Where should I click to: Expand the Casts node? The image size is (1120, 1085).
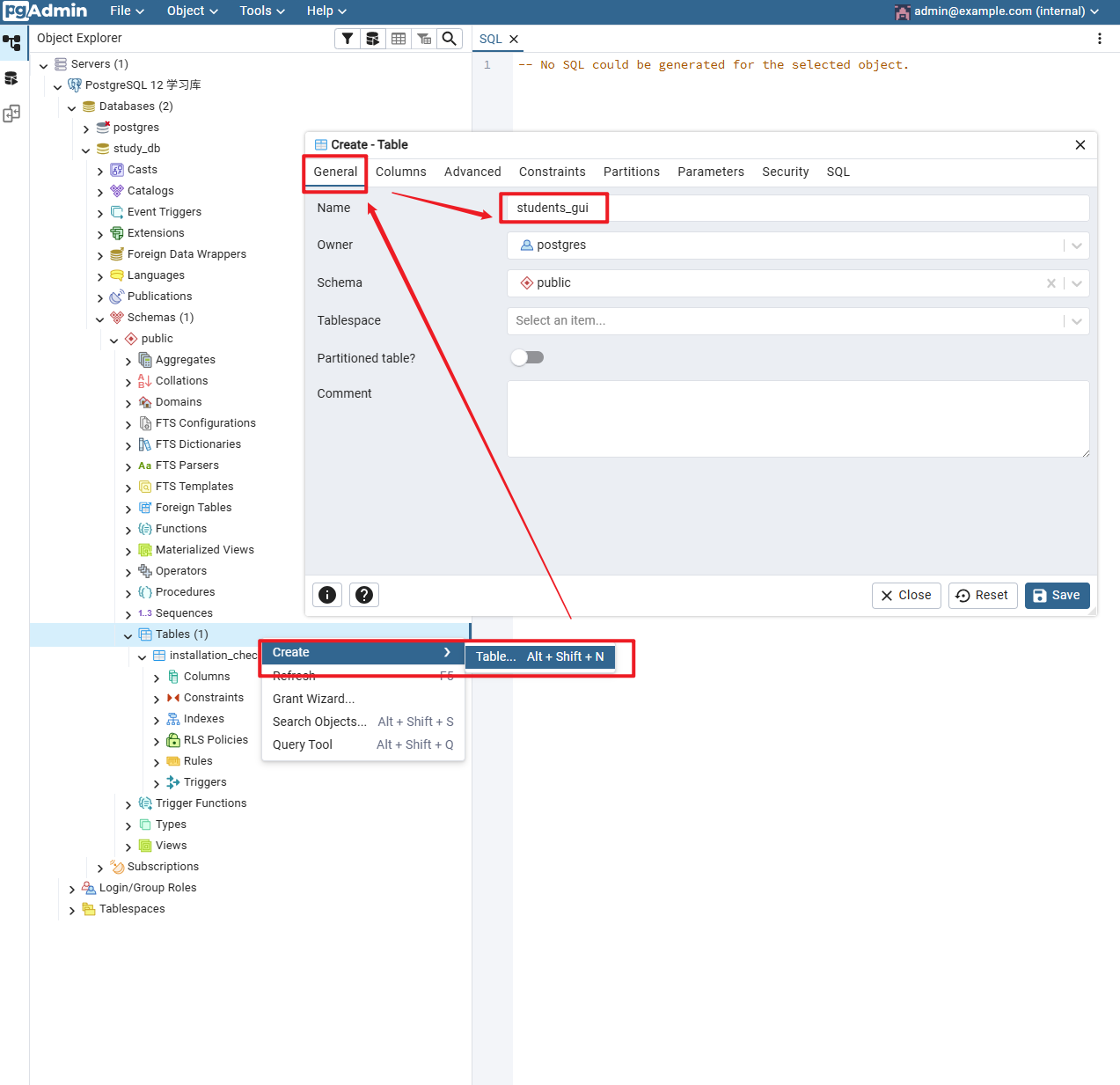99,171
